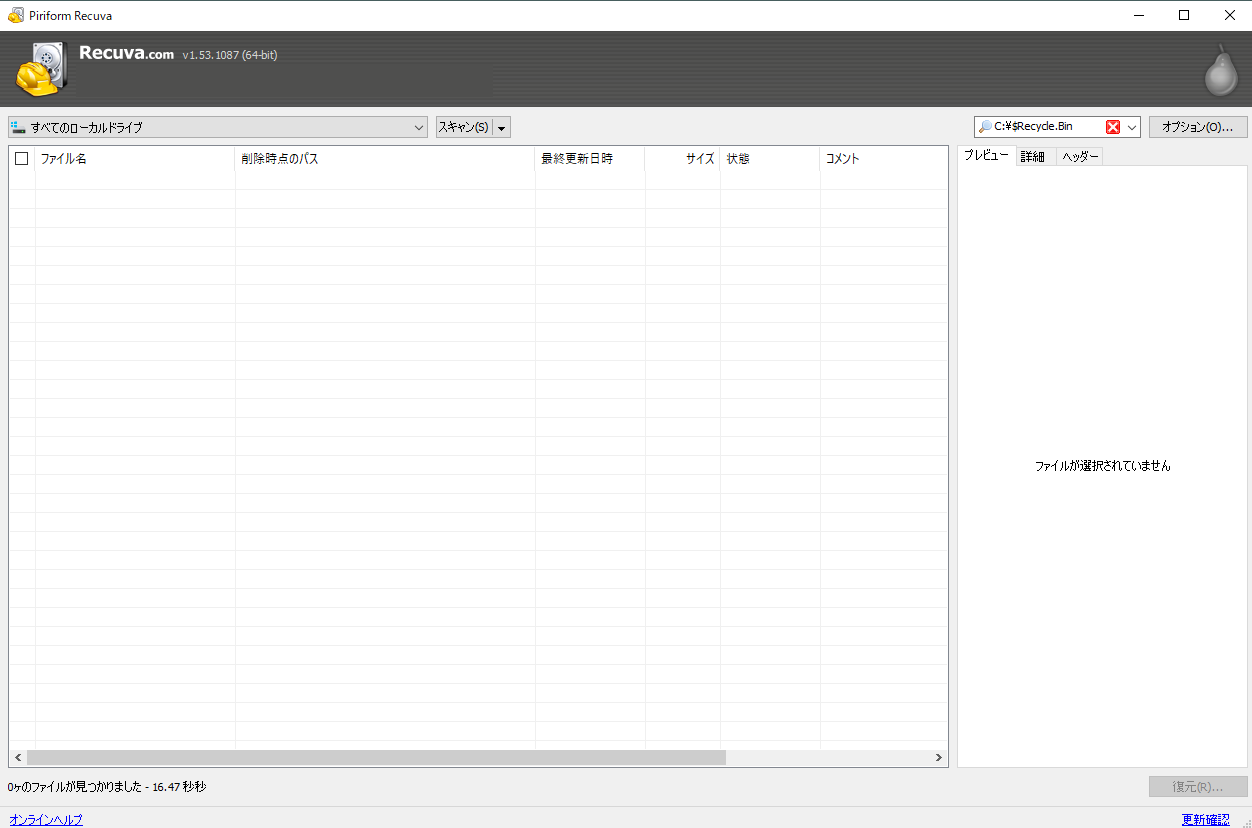Click the Piriform pear logo icon
Viewport: 1252px width, 828px height.
coord(1220,71)
